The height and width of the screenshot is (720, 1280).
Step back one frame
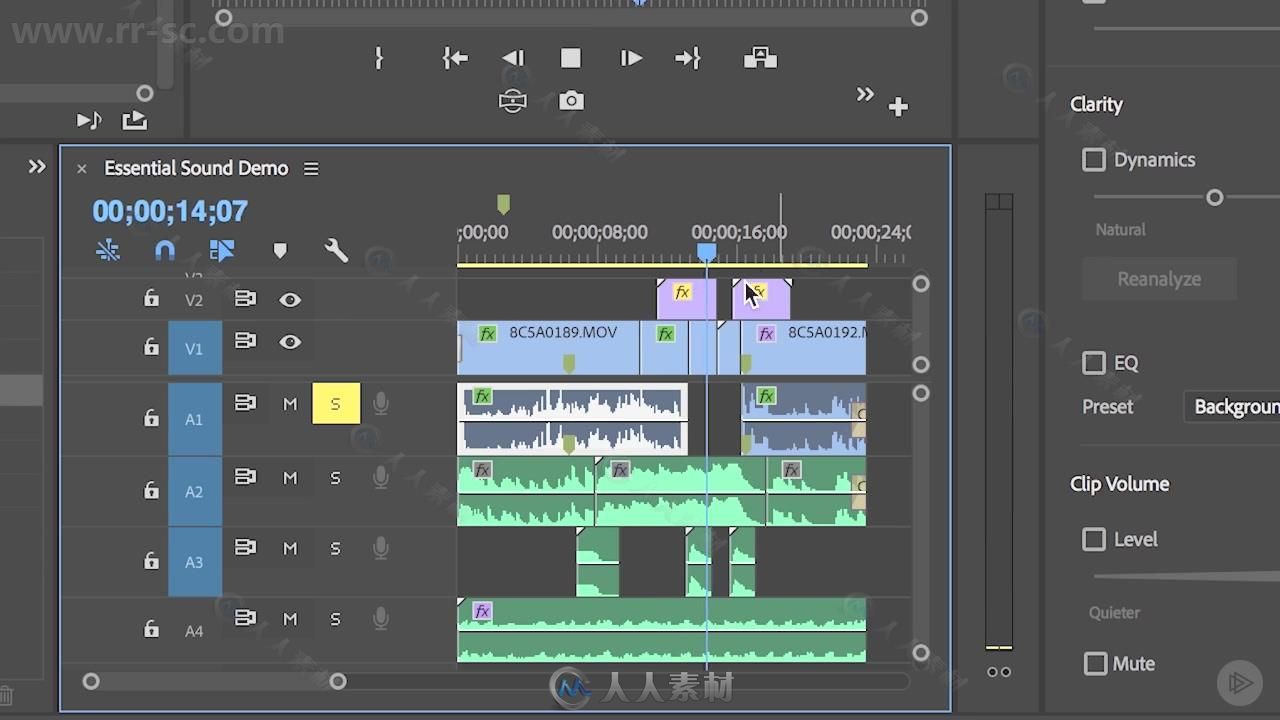click(x=513, y=59)
